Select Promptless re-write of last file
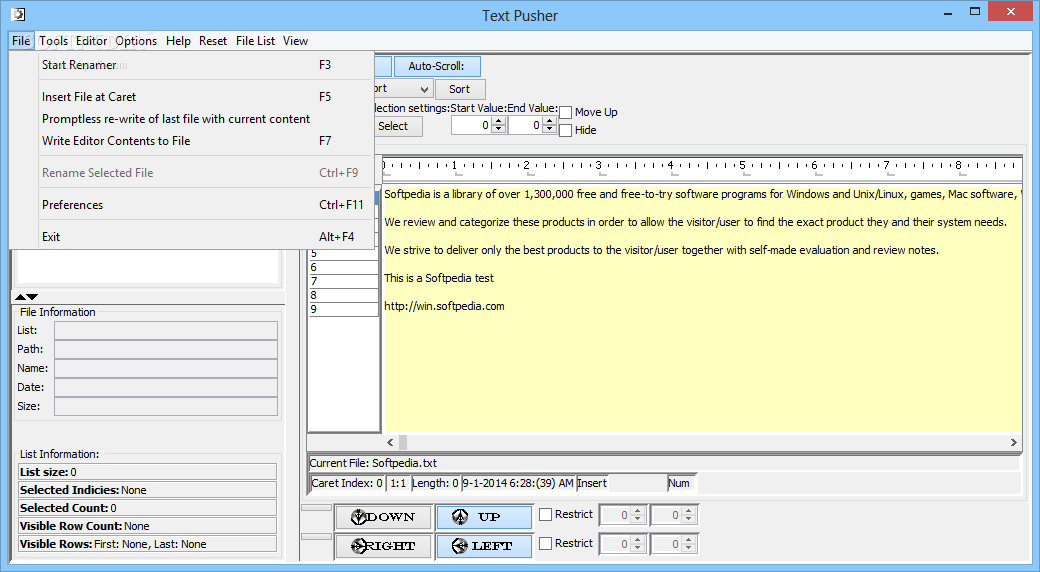 (191, 119)
